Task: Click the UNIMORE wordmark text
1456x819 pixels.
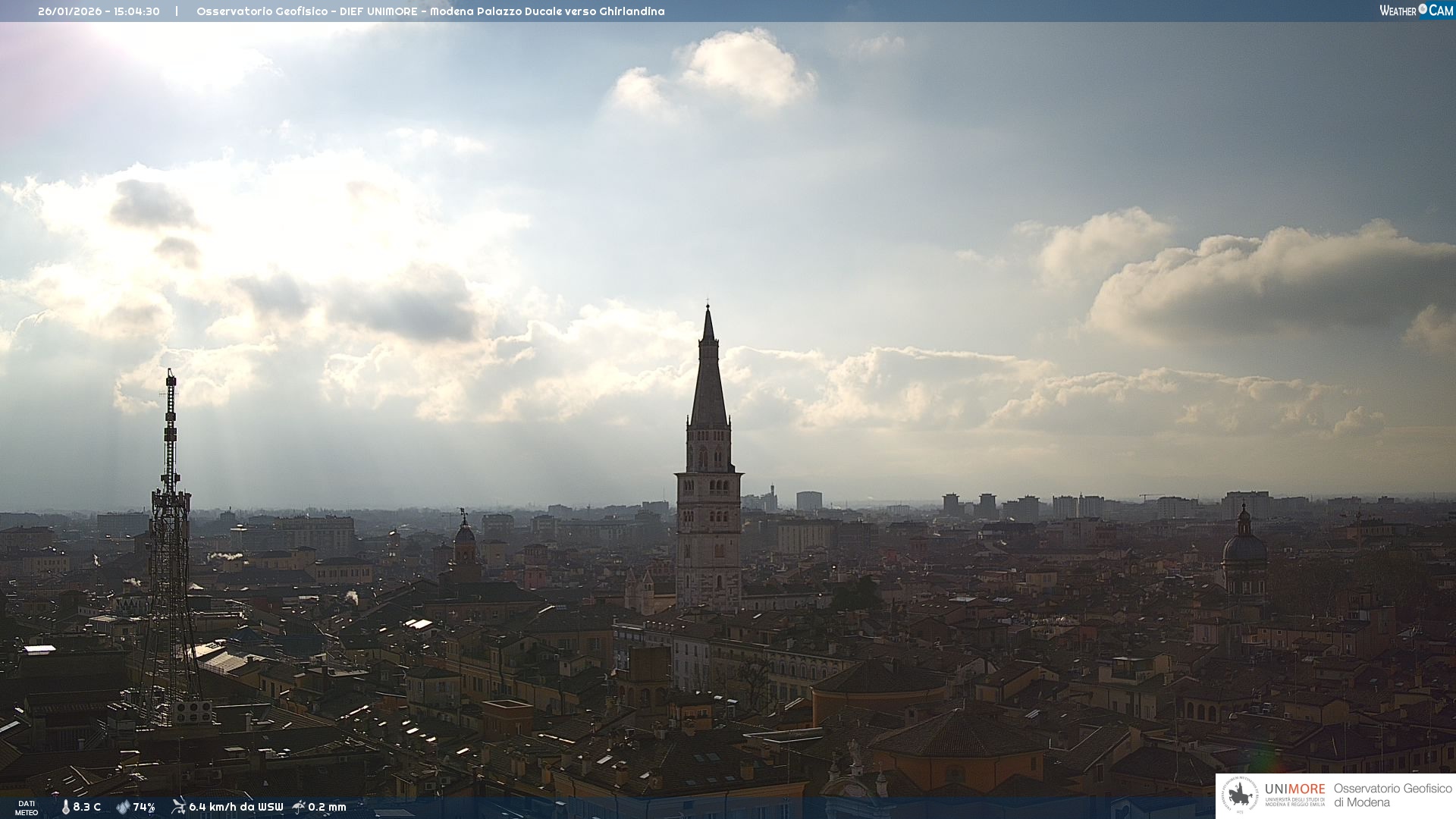Action: [x=1295, y=789]
